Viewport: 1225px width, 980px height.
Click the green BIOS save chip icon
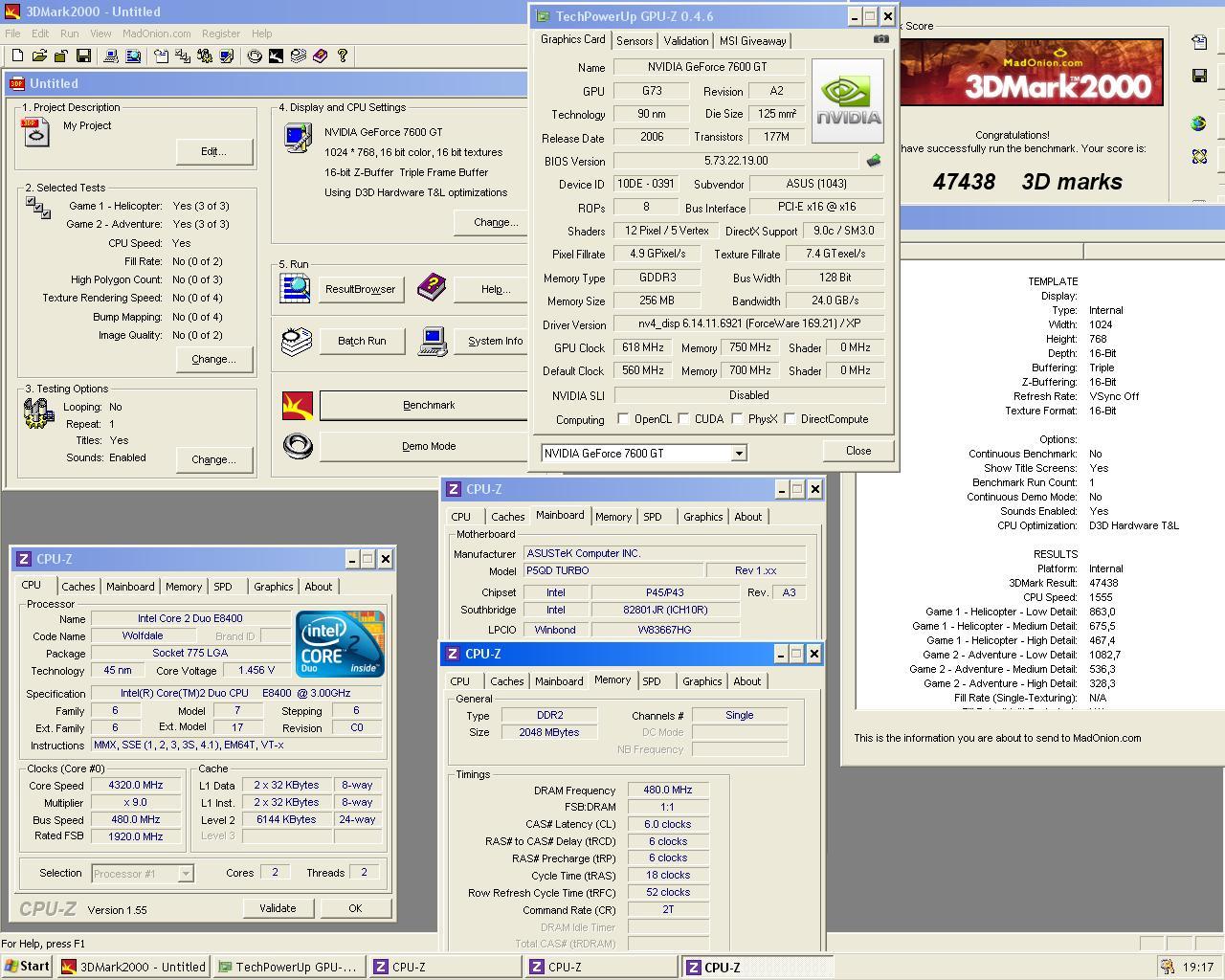874,161
